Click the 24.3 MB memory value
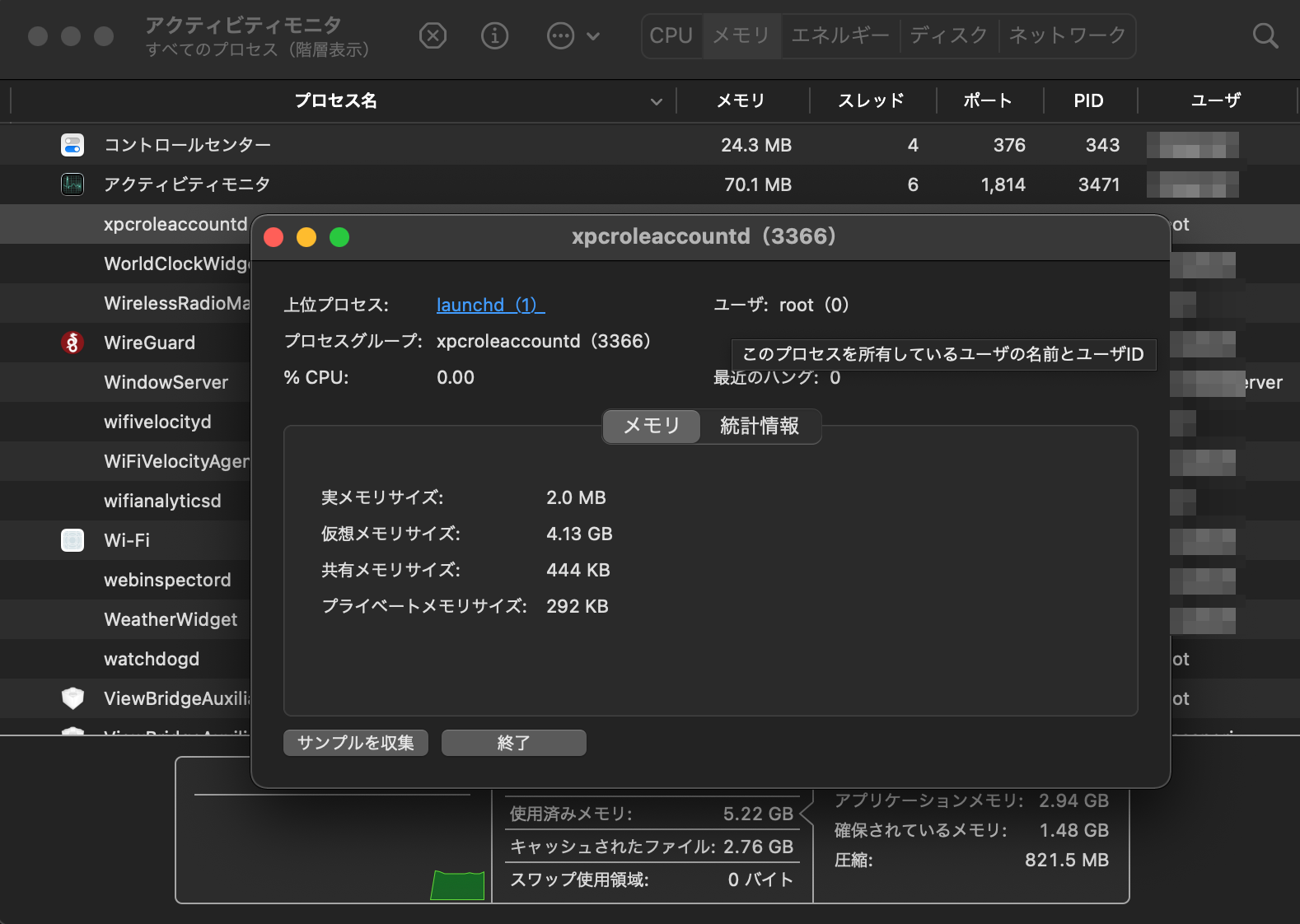This screenshot has height=924, width=1300. pos(756,145)
